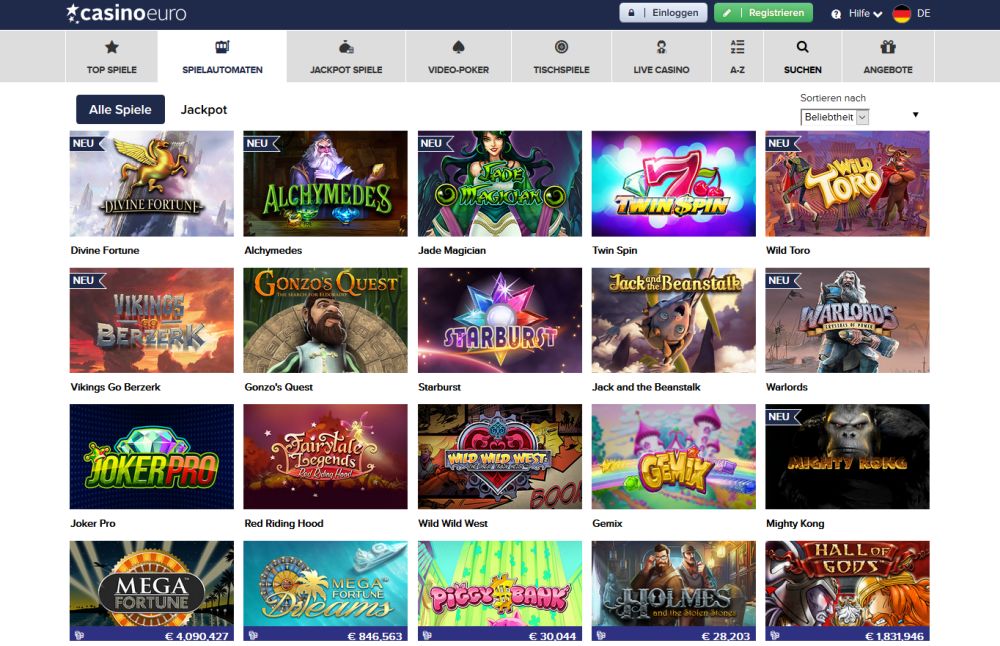The height and width of the screenshot is (646, 1000).
Task: Click the Warlords title text
Action: (x=787, y=387)
